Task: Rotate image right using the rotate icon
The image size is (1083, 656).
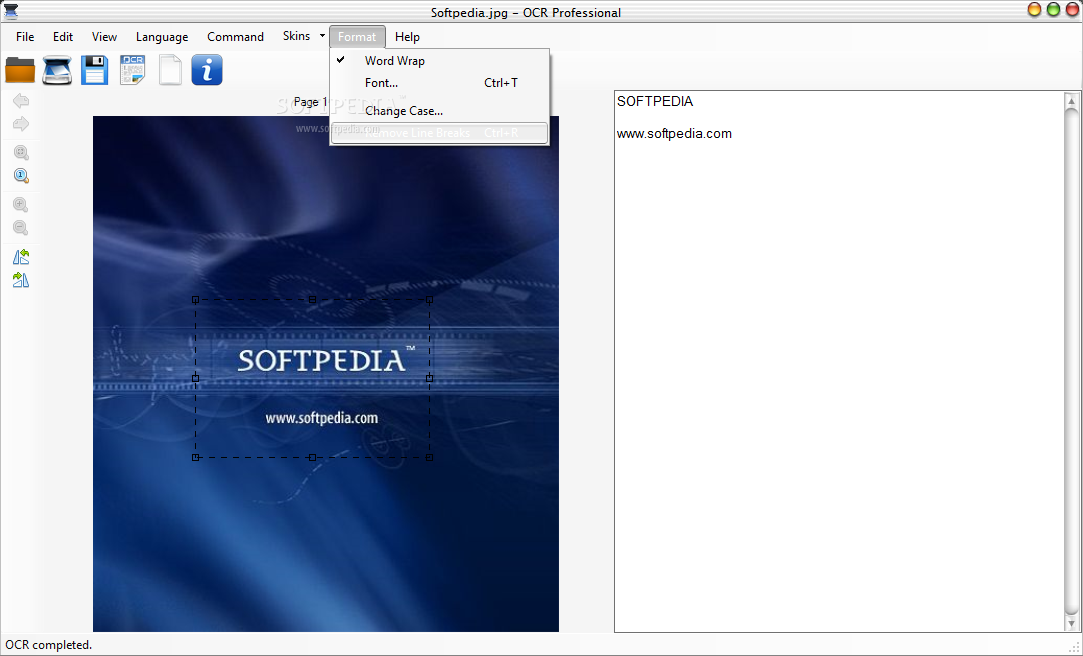Action: (21, 280)
